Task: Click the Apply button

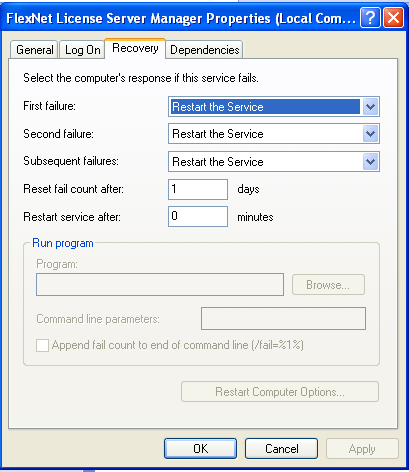Action: tap(362, 449)
